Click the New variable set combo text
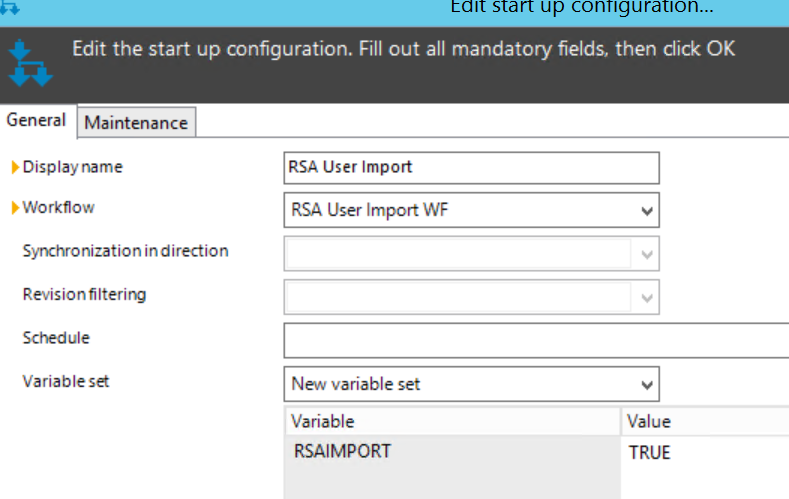This screenshot has height=499, width=789. pos(356,384)
